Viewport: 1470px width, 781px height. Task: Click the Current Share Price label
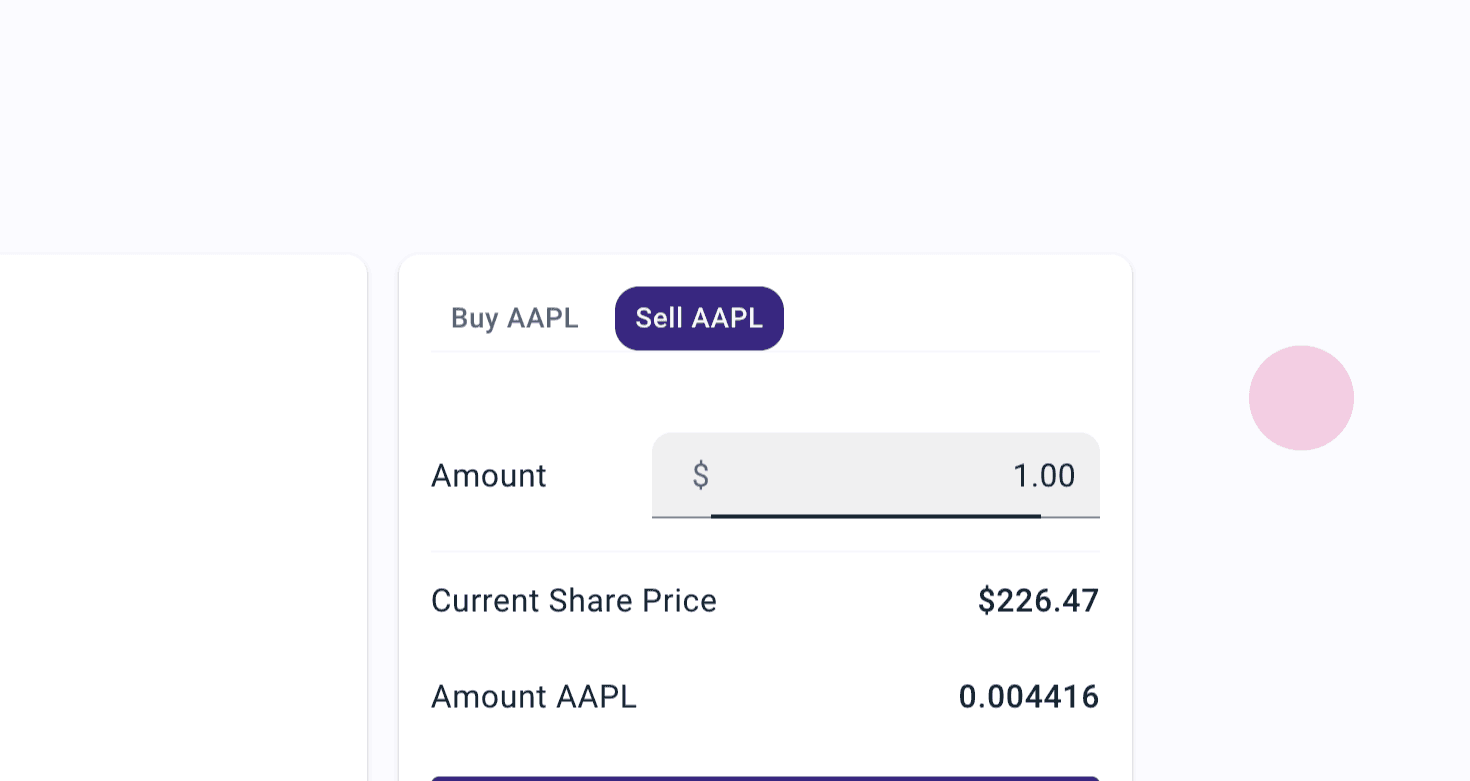pyautogui.click(x=574, y=601)
